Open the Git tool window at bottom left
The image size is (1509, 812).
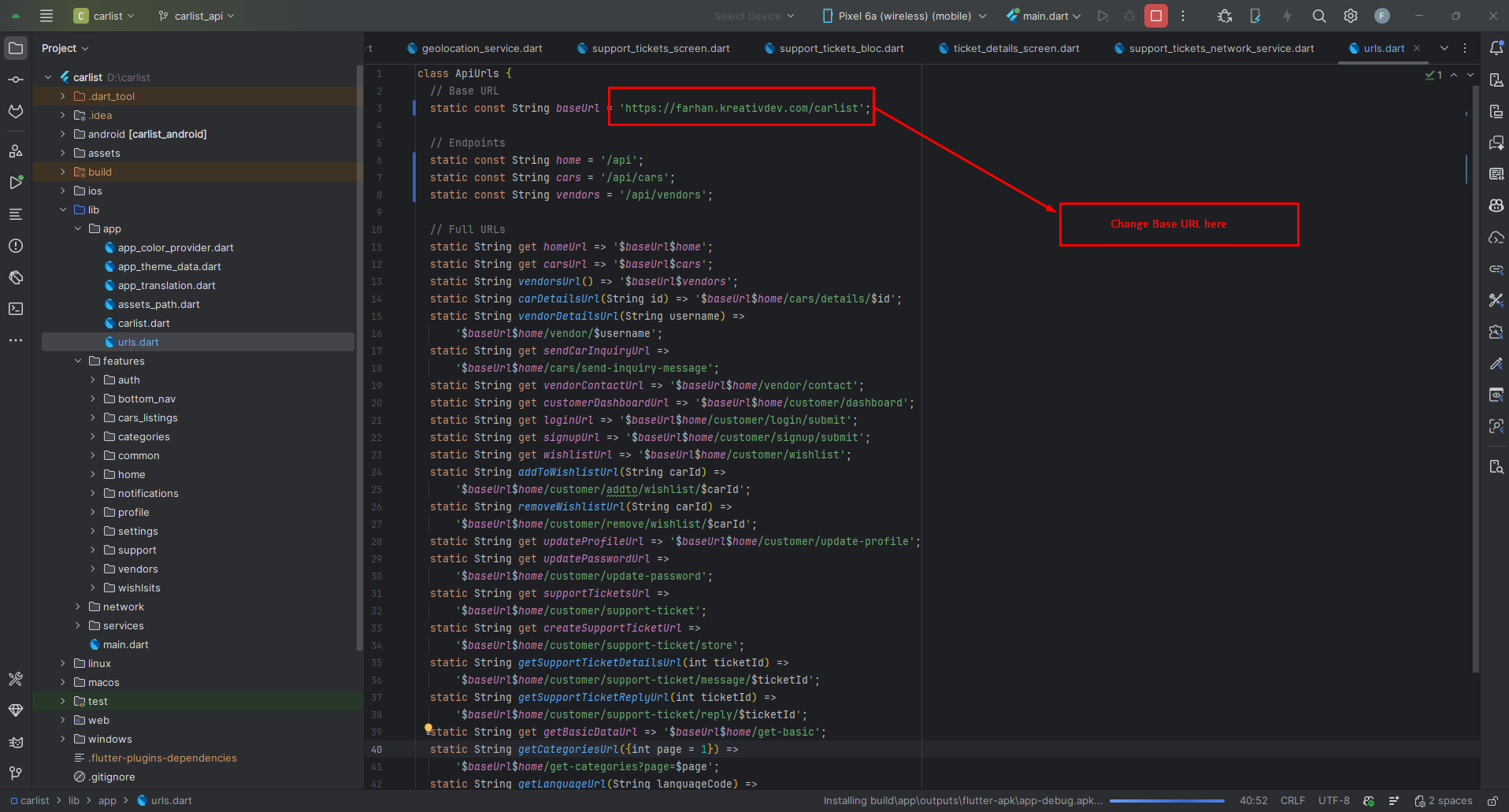pos(16,773)
